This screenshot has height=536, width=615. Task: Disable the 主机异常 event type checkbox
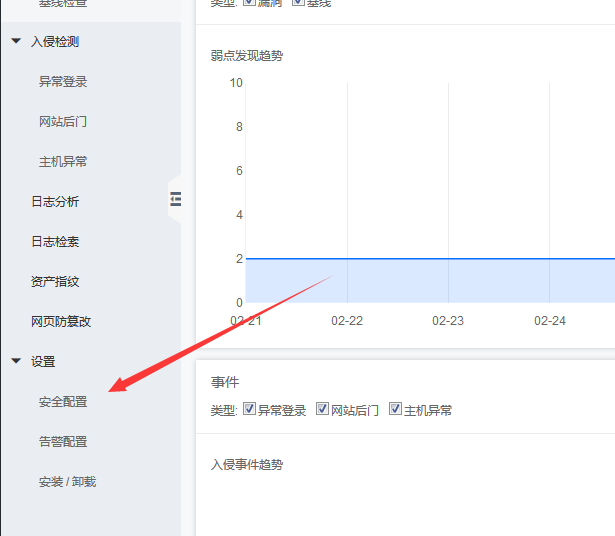[395, 409]
